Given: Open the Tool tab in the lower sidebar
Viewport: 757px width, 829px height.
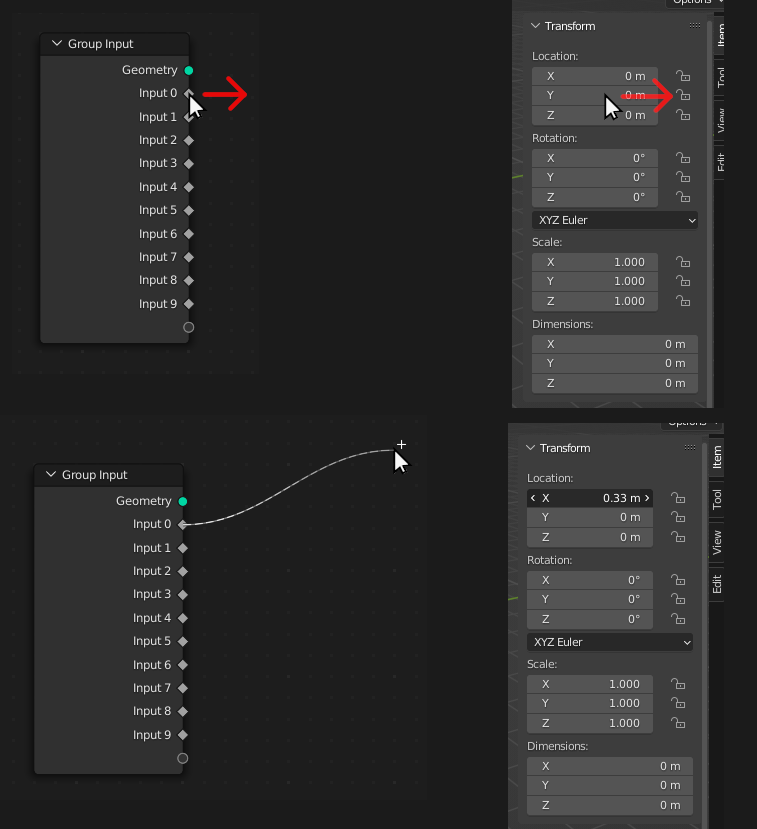Looking at the screenshot, I should [717, 499].
